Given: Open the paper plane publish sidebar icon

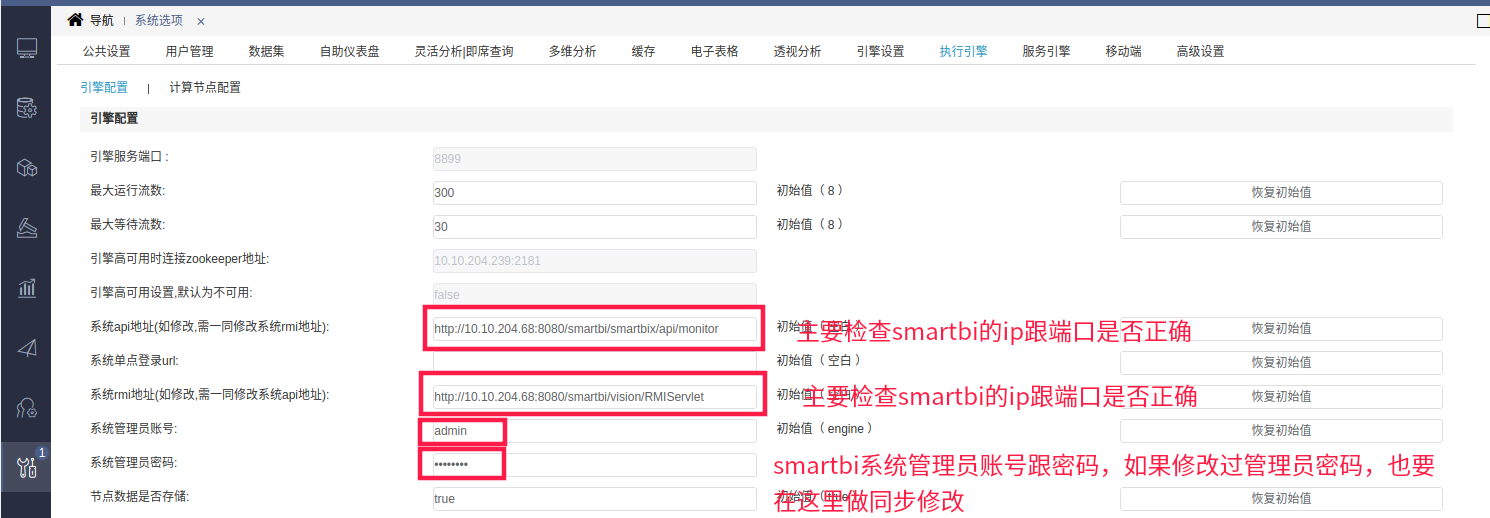Looking at the screenshot, I should click(x=27, y=348).
